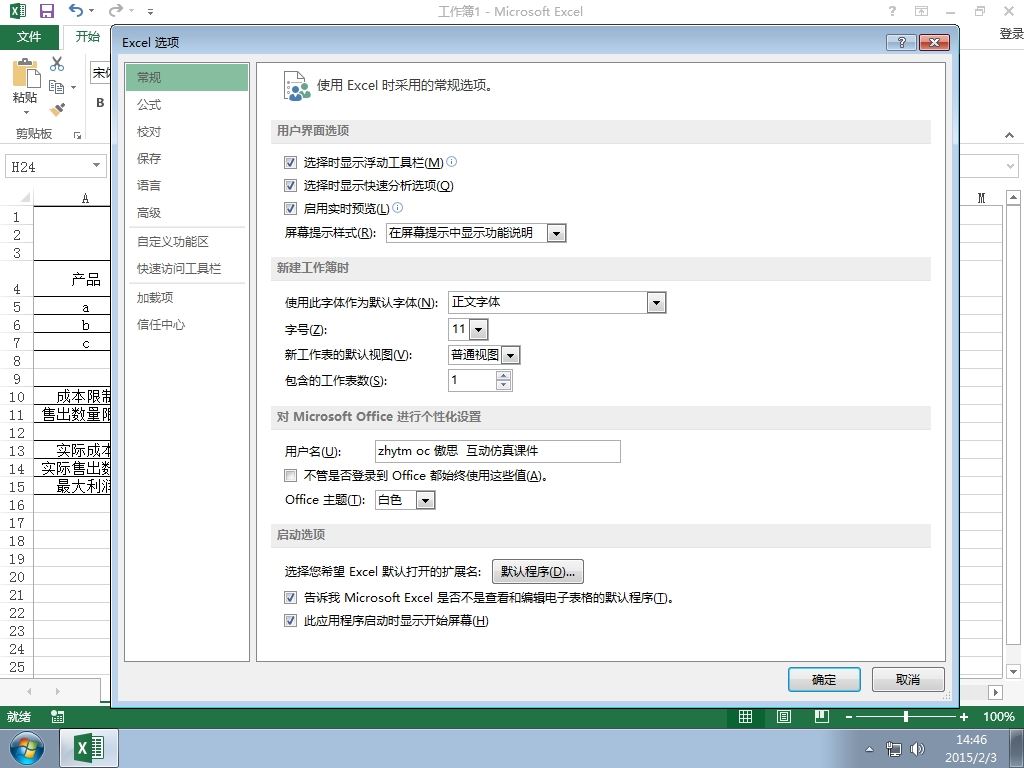
Task: Open the Name Box dropdown arrow
Action: click(x=96, y=165)
